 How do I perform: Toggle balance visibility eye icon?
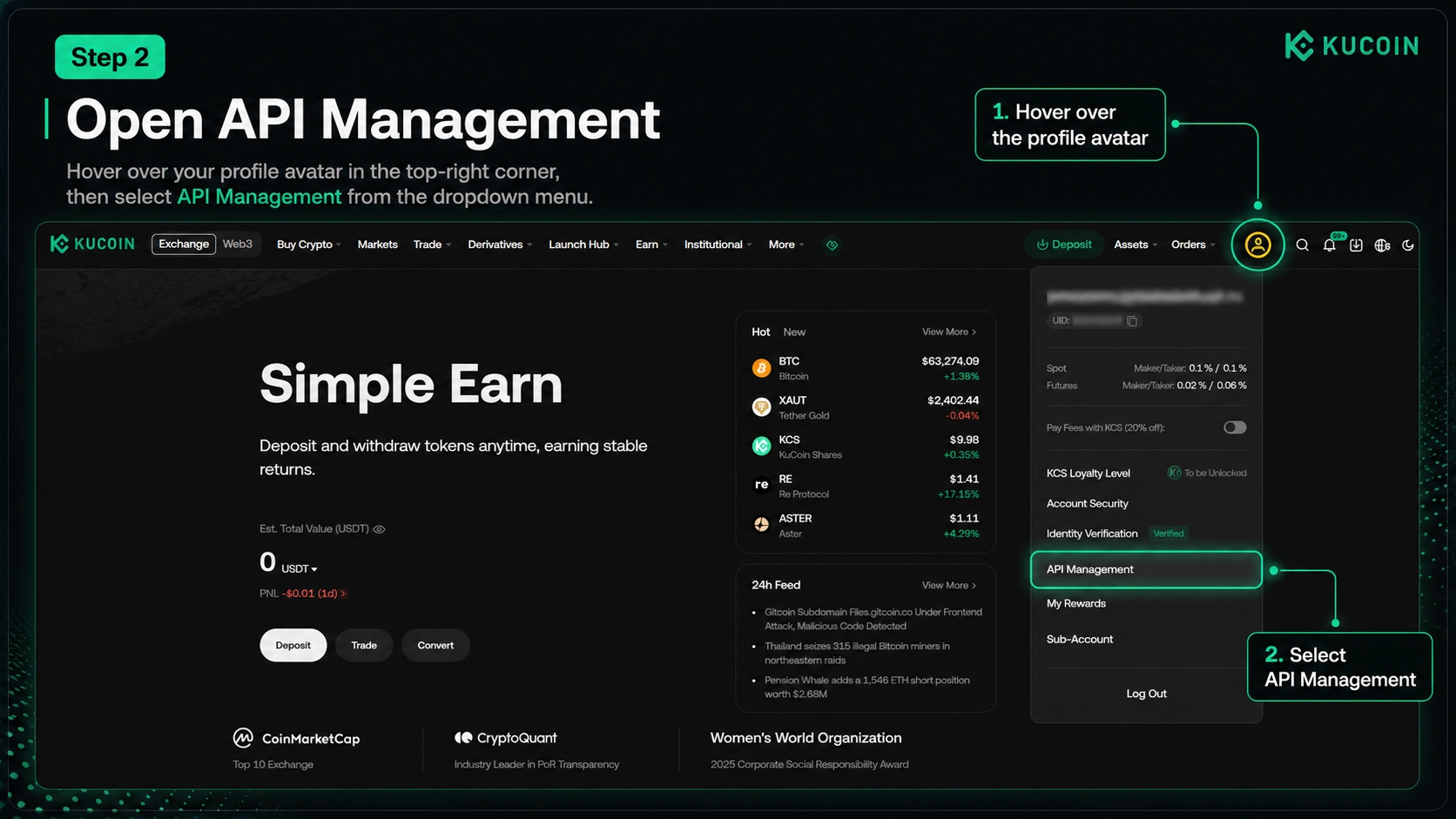coord(379,529)
